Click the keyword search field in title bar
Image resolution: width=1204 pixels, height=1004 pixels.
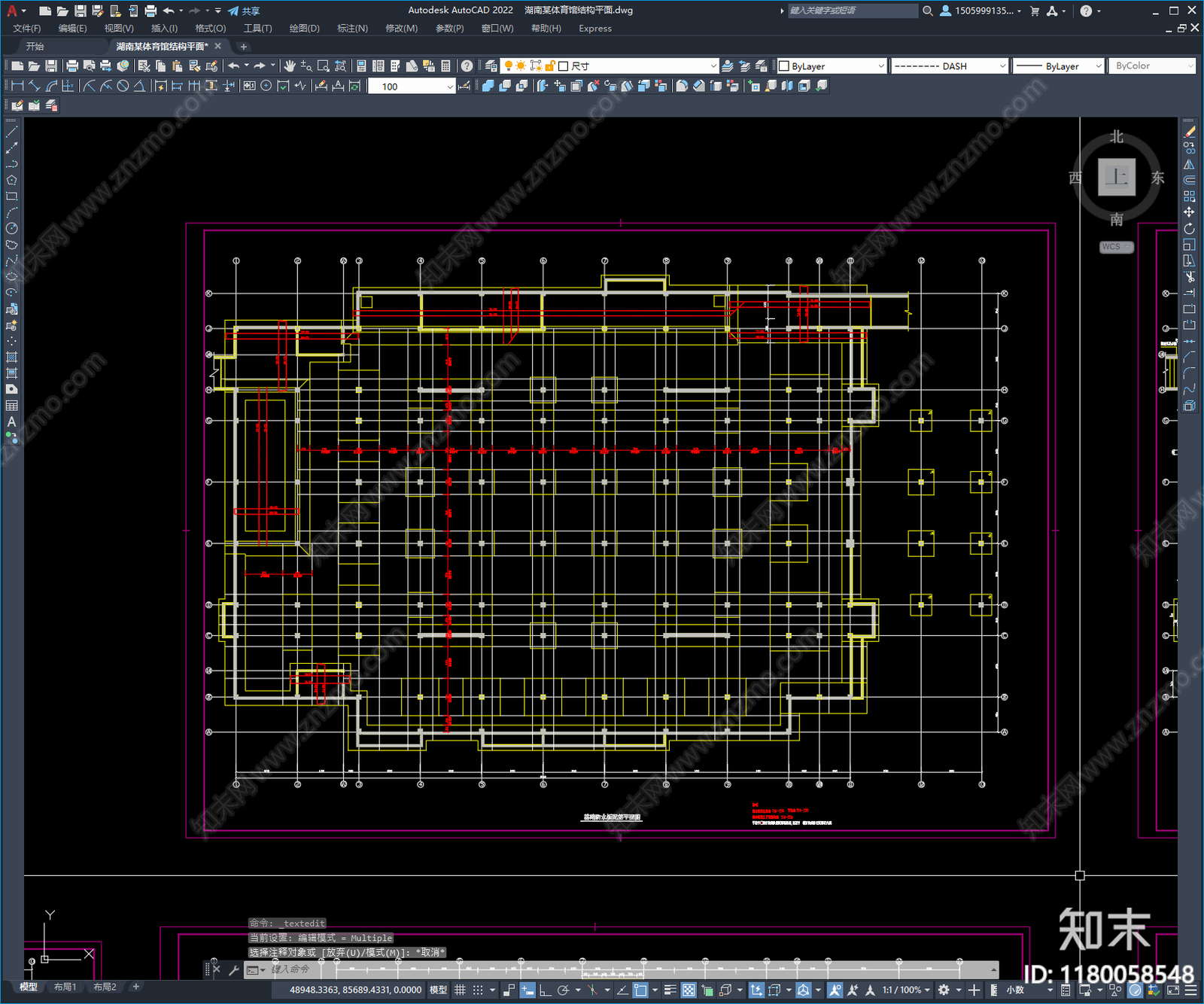(853, 11)
